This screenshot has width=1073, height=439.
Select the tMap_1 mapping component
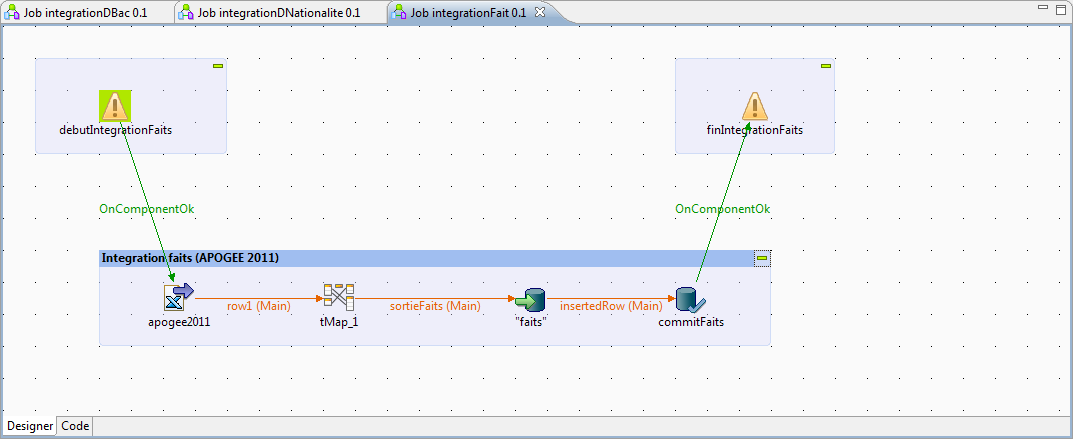coord(339,297)
